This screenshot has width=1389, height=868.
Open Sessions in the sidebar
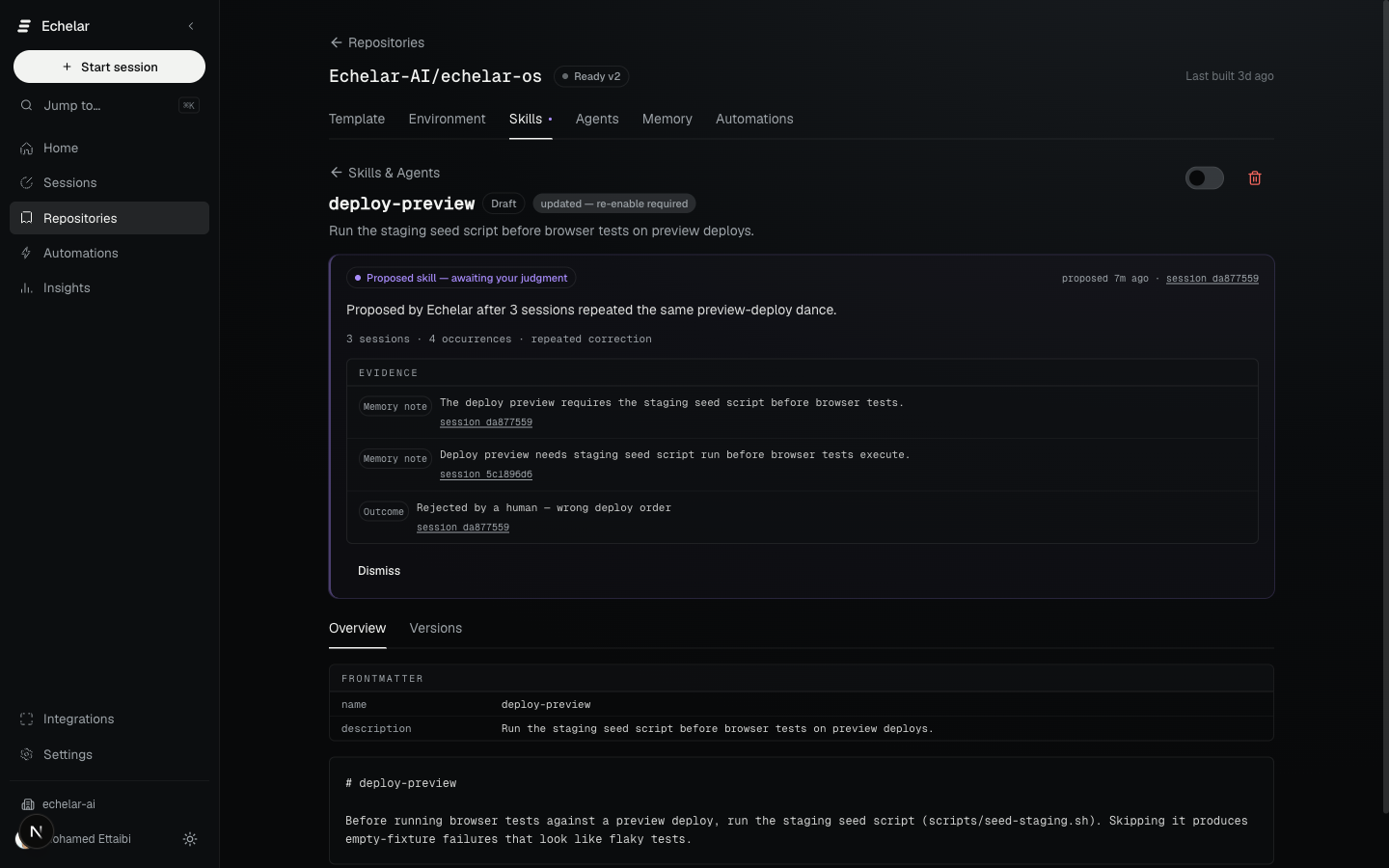(x=109, y=182)
